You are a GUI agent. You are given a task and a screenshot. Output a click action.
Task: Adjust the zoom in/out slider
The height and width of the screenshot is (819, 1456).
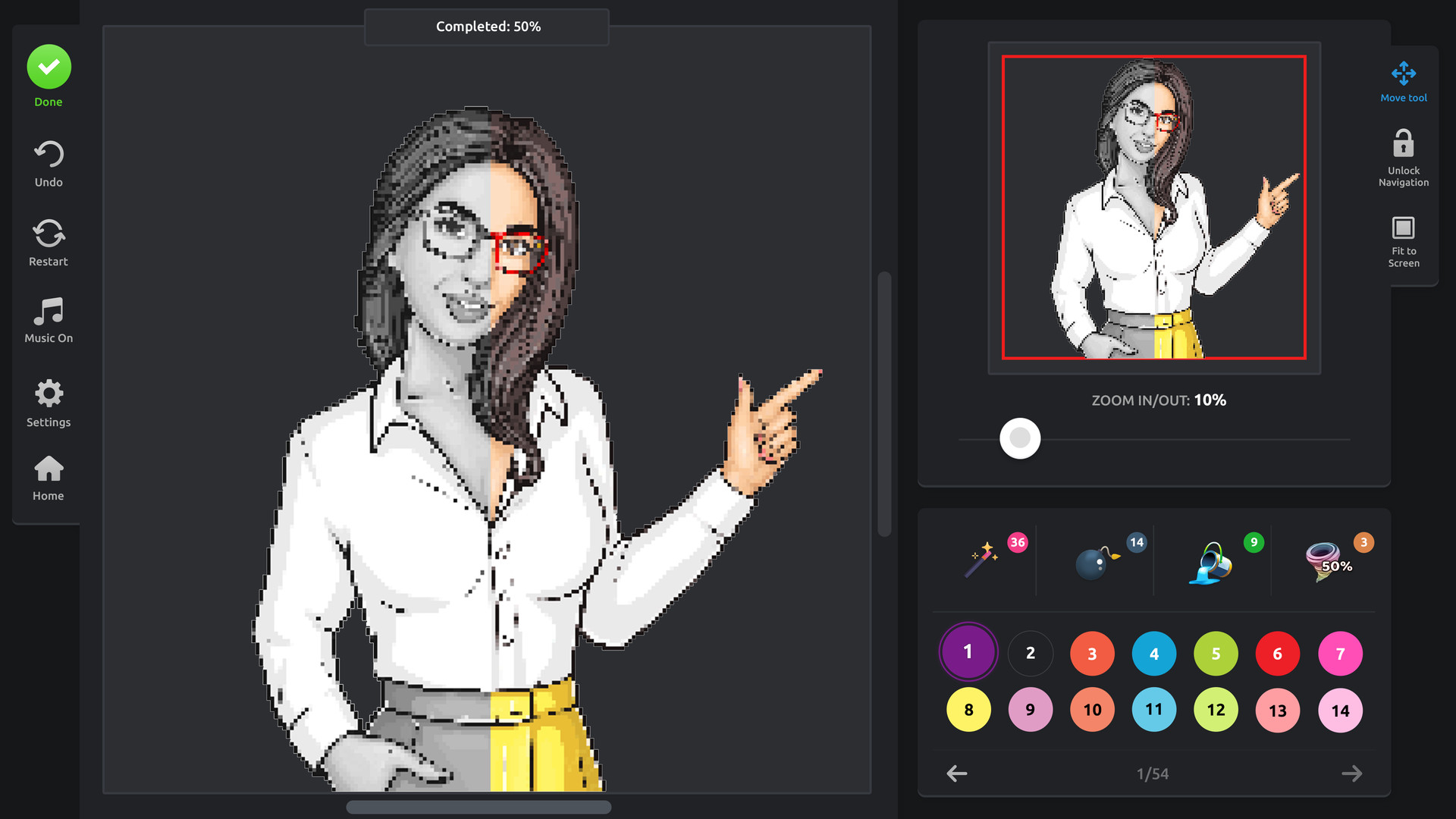[1020, 438]
